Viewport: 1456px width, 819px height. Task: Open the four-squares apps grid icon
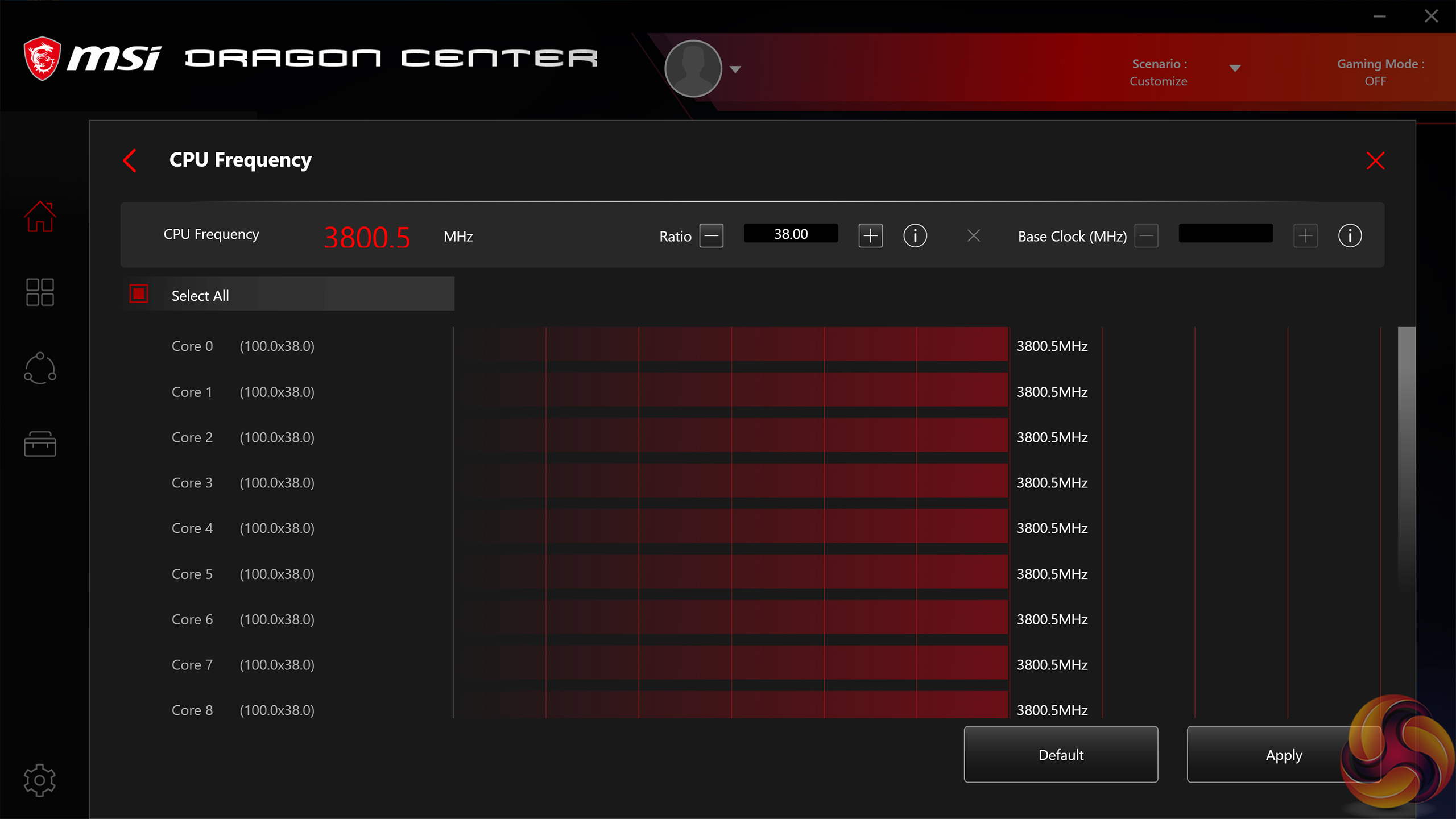40,292
